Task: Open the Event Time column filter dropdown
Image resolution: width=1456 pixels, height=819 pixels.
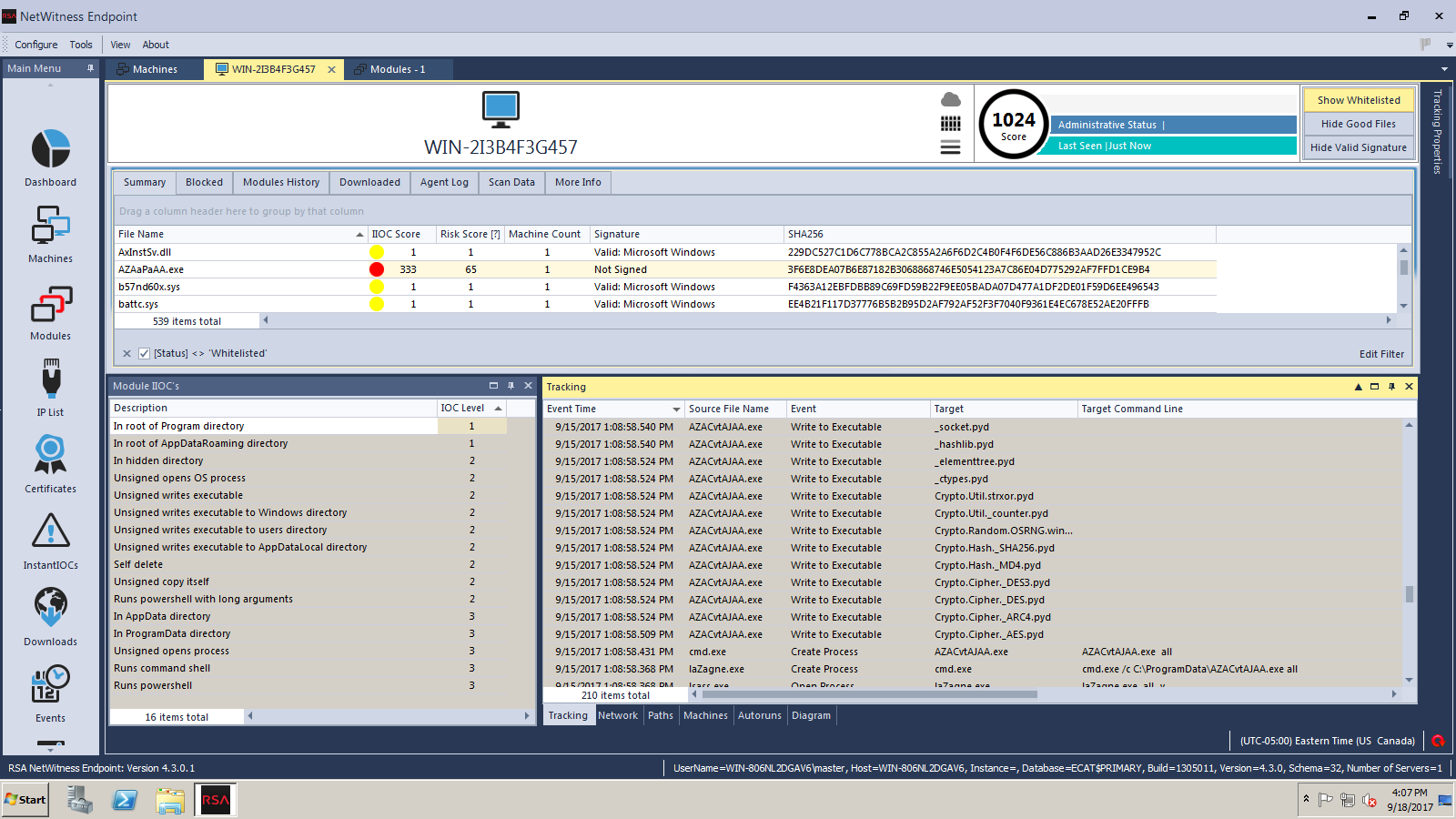Action: [x=676, y=409]
